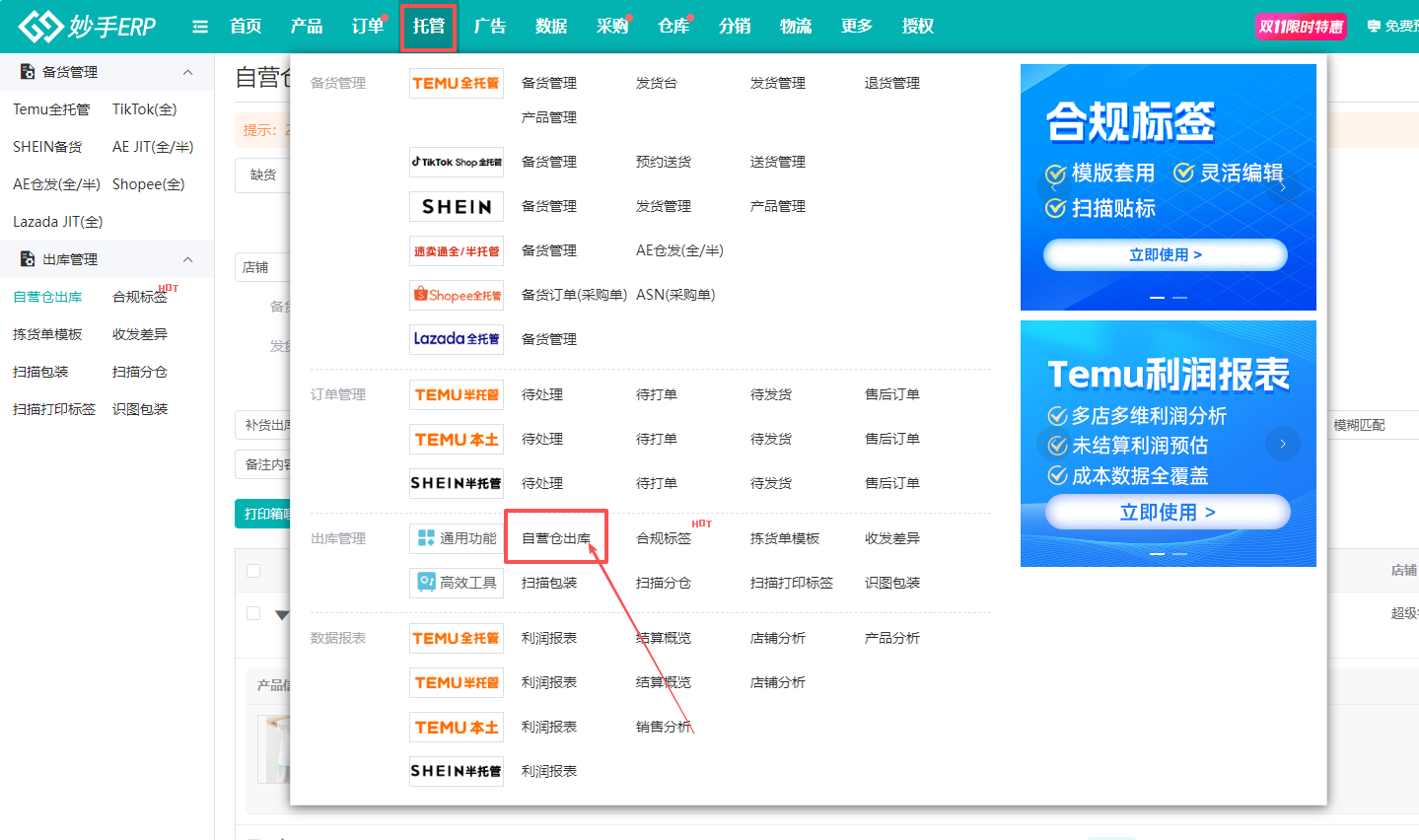Click the TEMU全托管 icon under 备货管理
This screenshot has width=1419, height=840.
point(456,84)
